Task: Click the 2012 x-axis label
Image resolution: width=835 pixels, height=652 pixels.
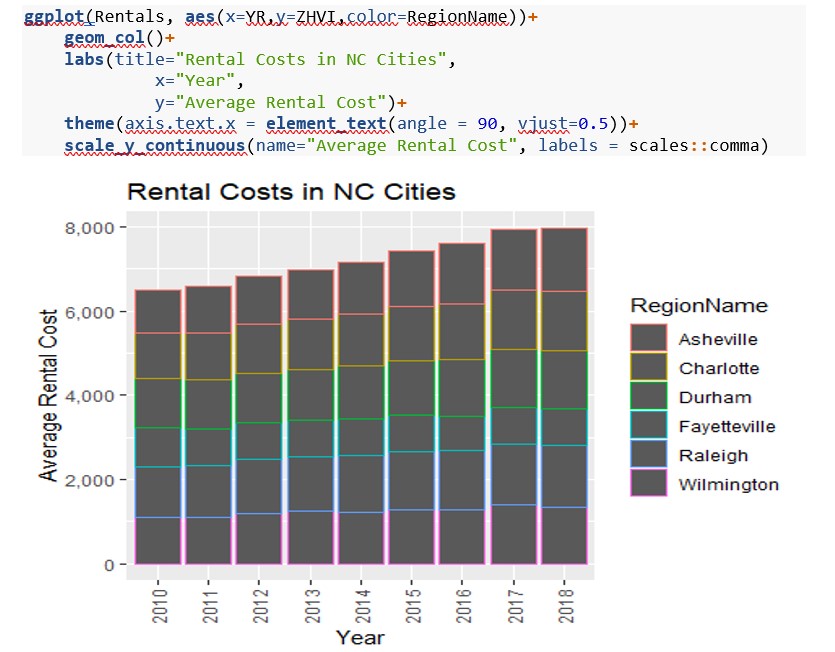Action: click(260, 606)
